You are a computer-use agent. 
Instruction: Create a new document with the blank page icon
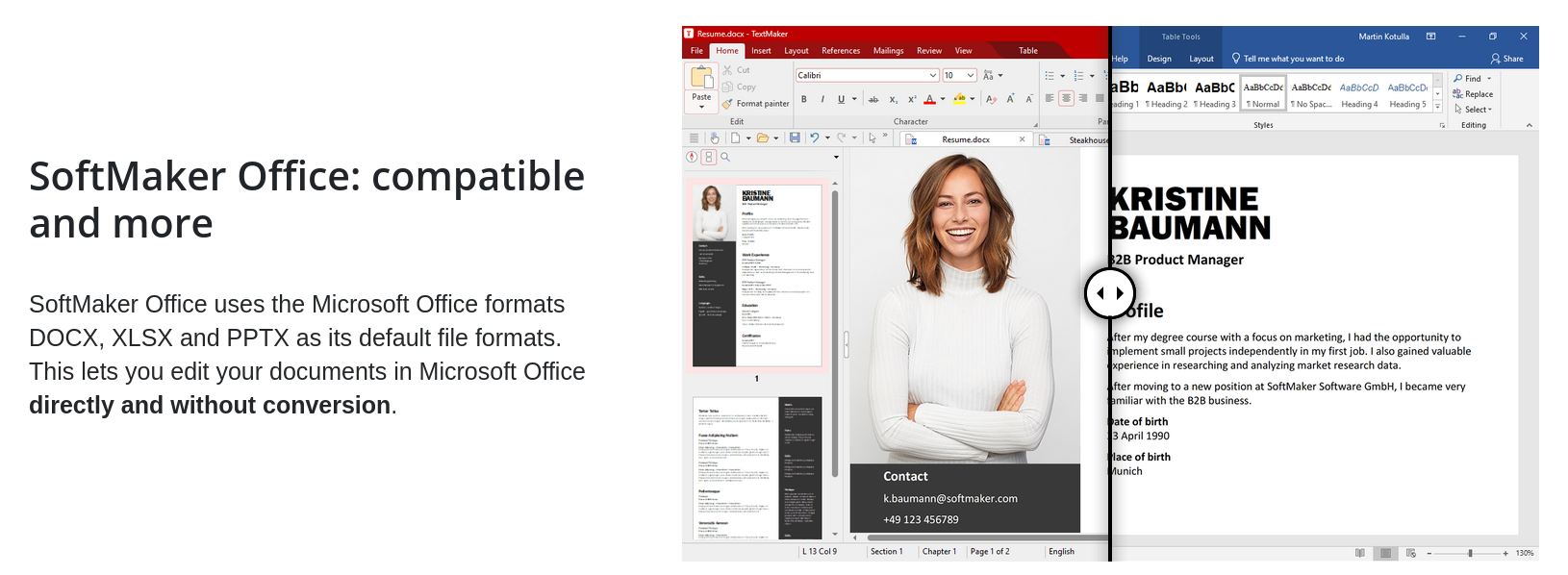click(735, 137)
